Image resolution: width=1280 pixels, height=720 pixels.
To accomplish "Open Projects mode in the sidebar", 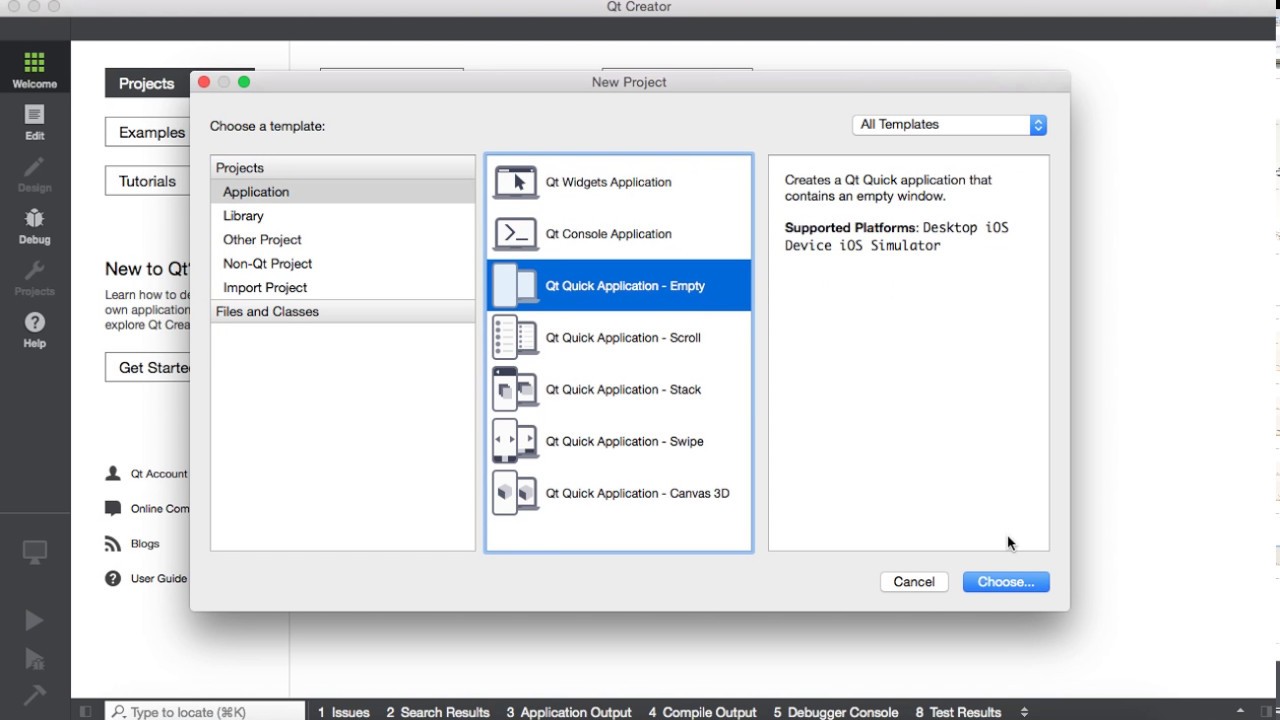I will [35, 278].
